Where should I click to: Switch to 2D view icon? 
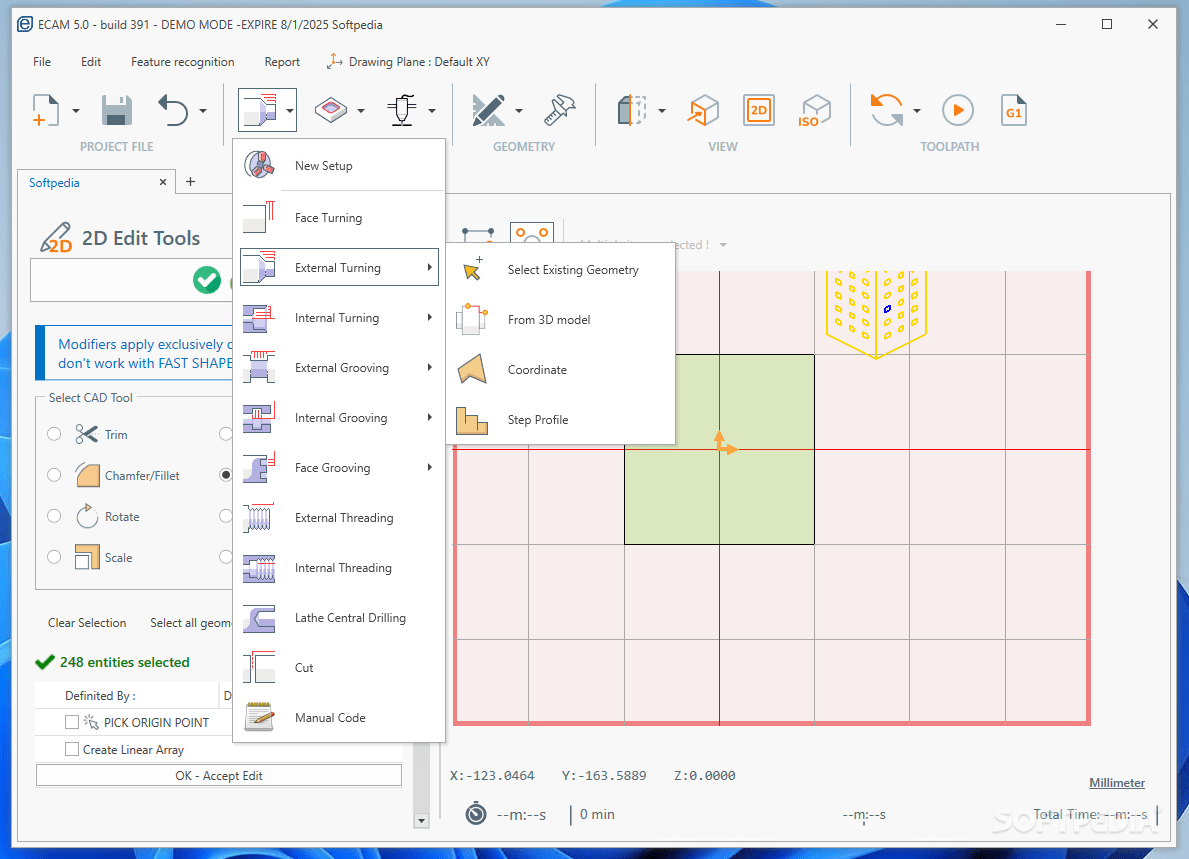tap(759, 111)
